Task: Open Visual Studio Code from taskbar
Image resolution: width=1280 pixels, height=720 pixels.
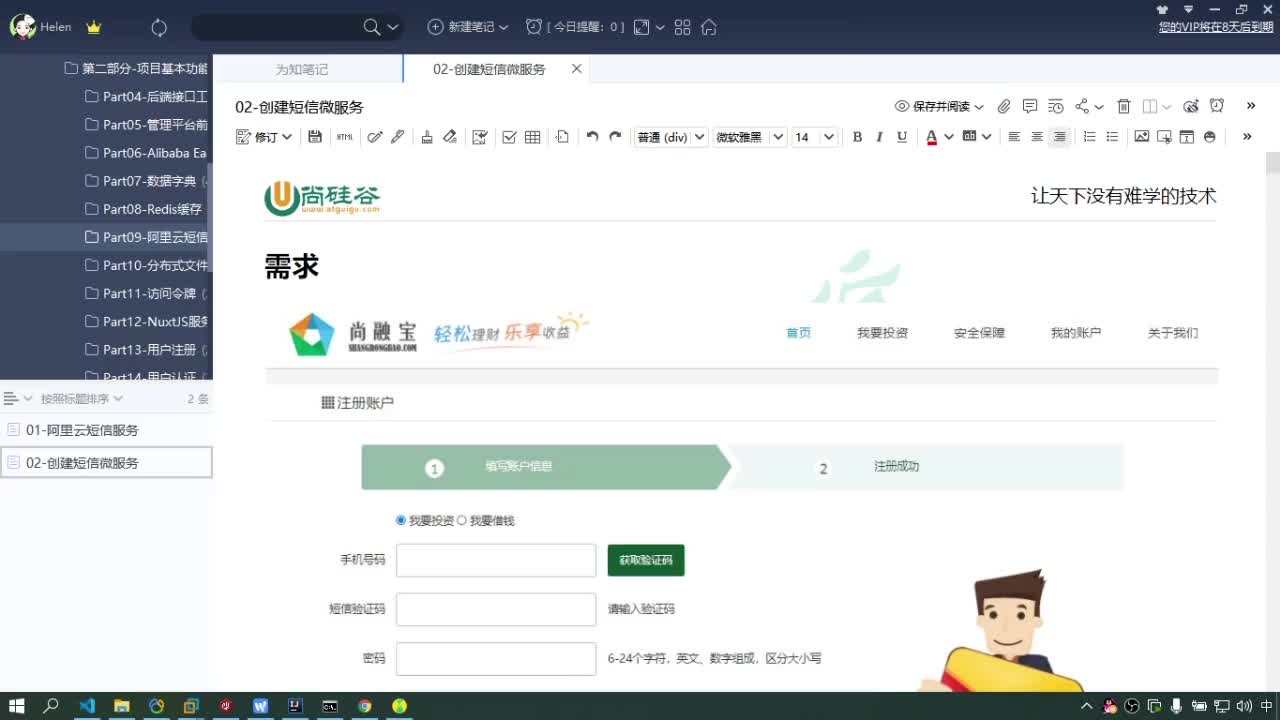Action: 87,706
